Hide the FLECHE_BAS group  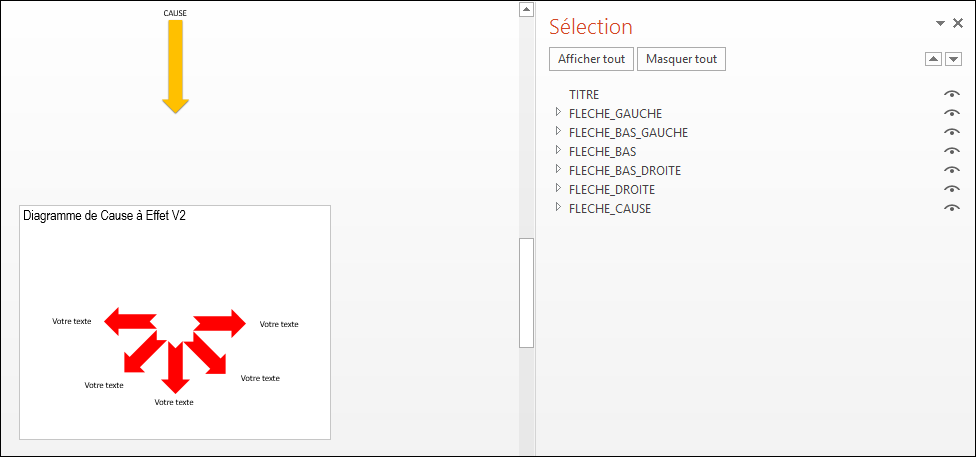[x=952, y=151]
